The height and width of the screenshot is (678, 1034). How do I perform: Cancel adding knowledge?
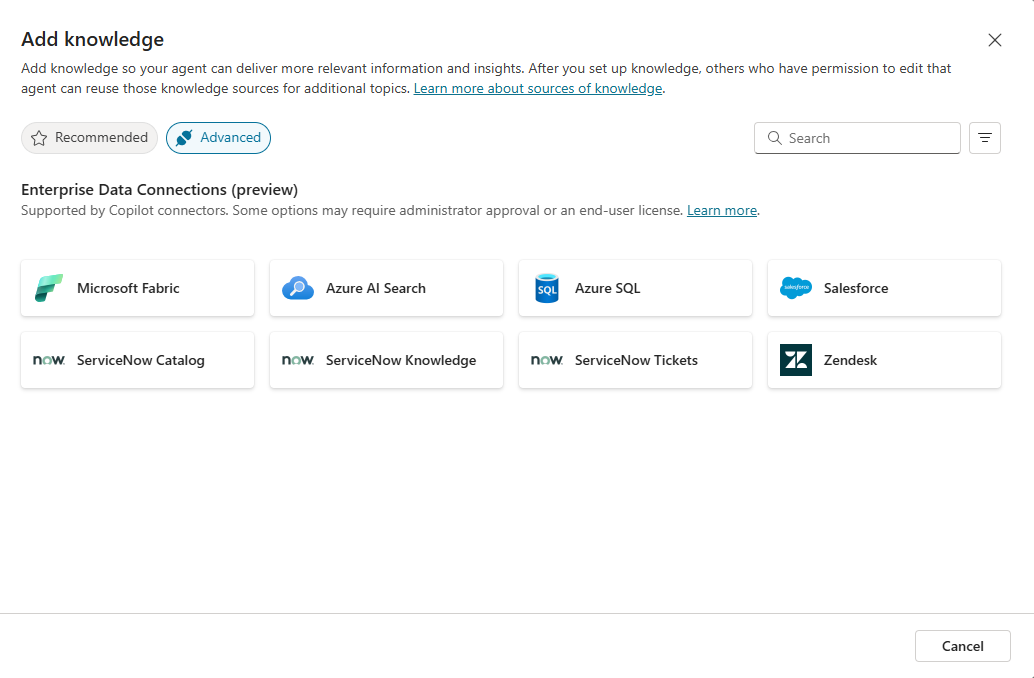pyautogui.click(x=962, y=646)
